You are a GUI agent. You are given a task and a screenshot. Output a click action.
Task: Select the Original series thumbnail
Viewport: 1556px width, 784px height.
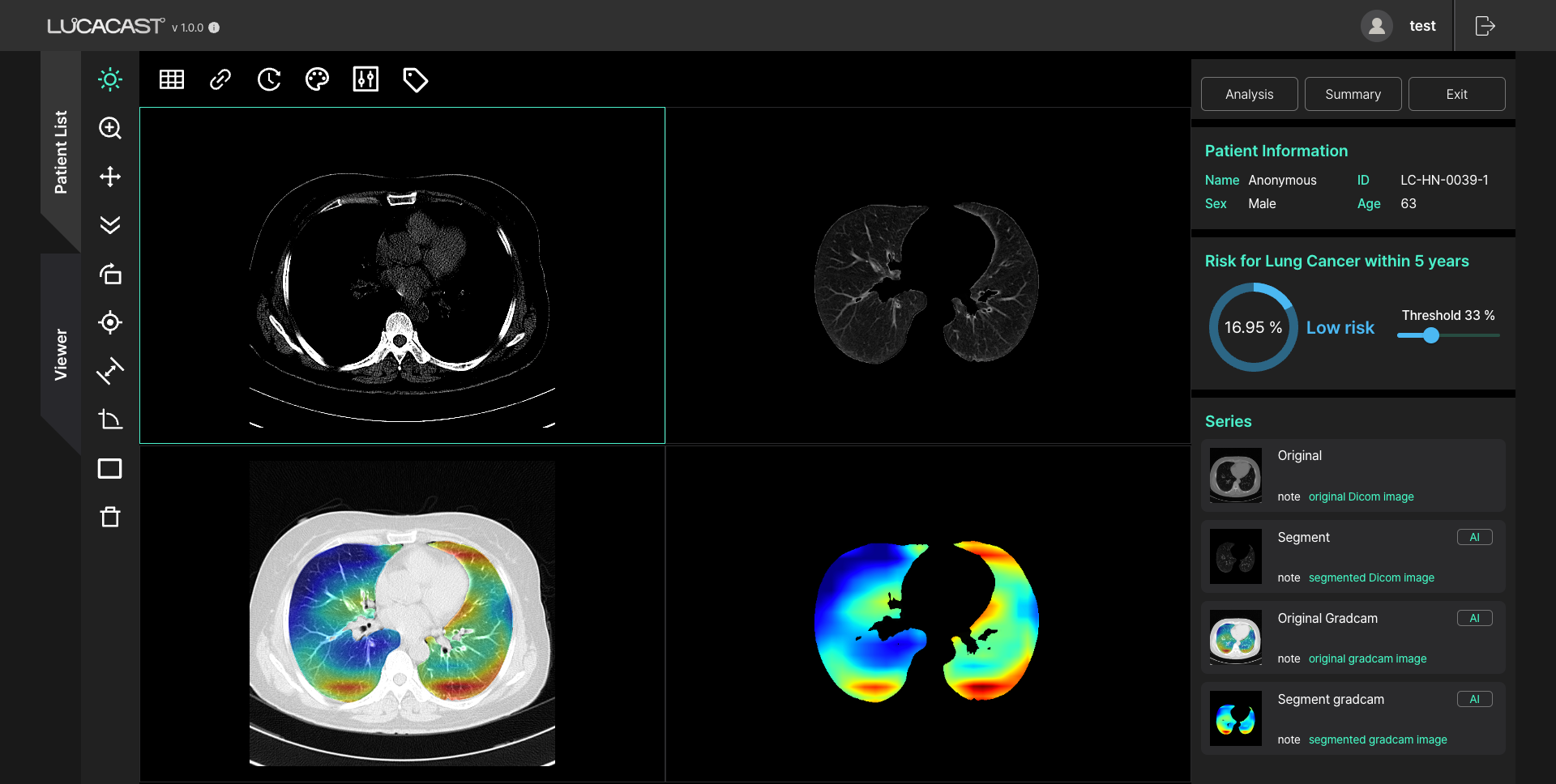click(1235, 475)
